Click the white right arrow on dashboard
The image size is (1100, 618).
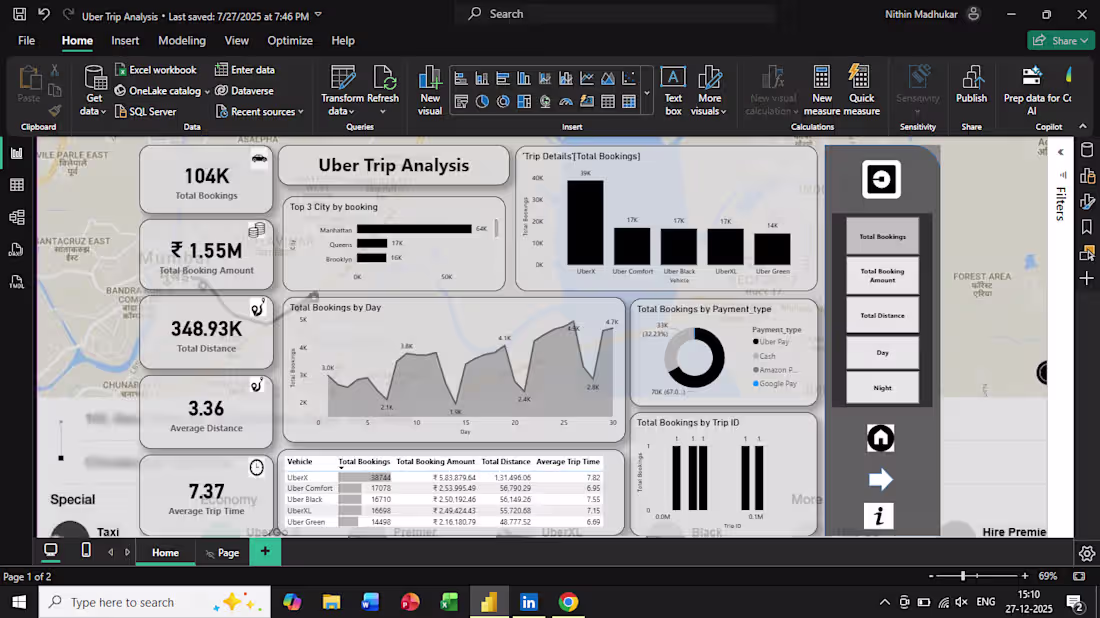point(880,479)
